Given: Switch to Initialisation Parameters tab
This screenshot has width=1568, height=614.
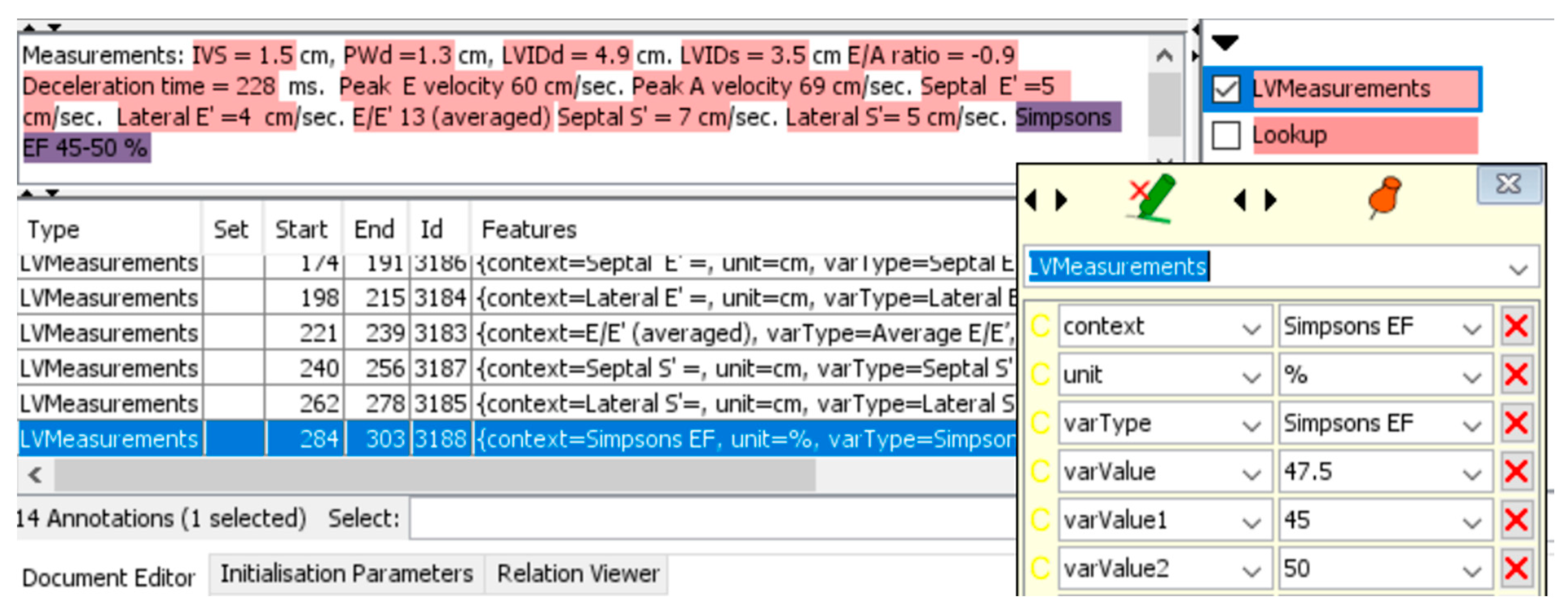Looking at the screenshot, I should (346, 574).
